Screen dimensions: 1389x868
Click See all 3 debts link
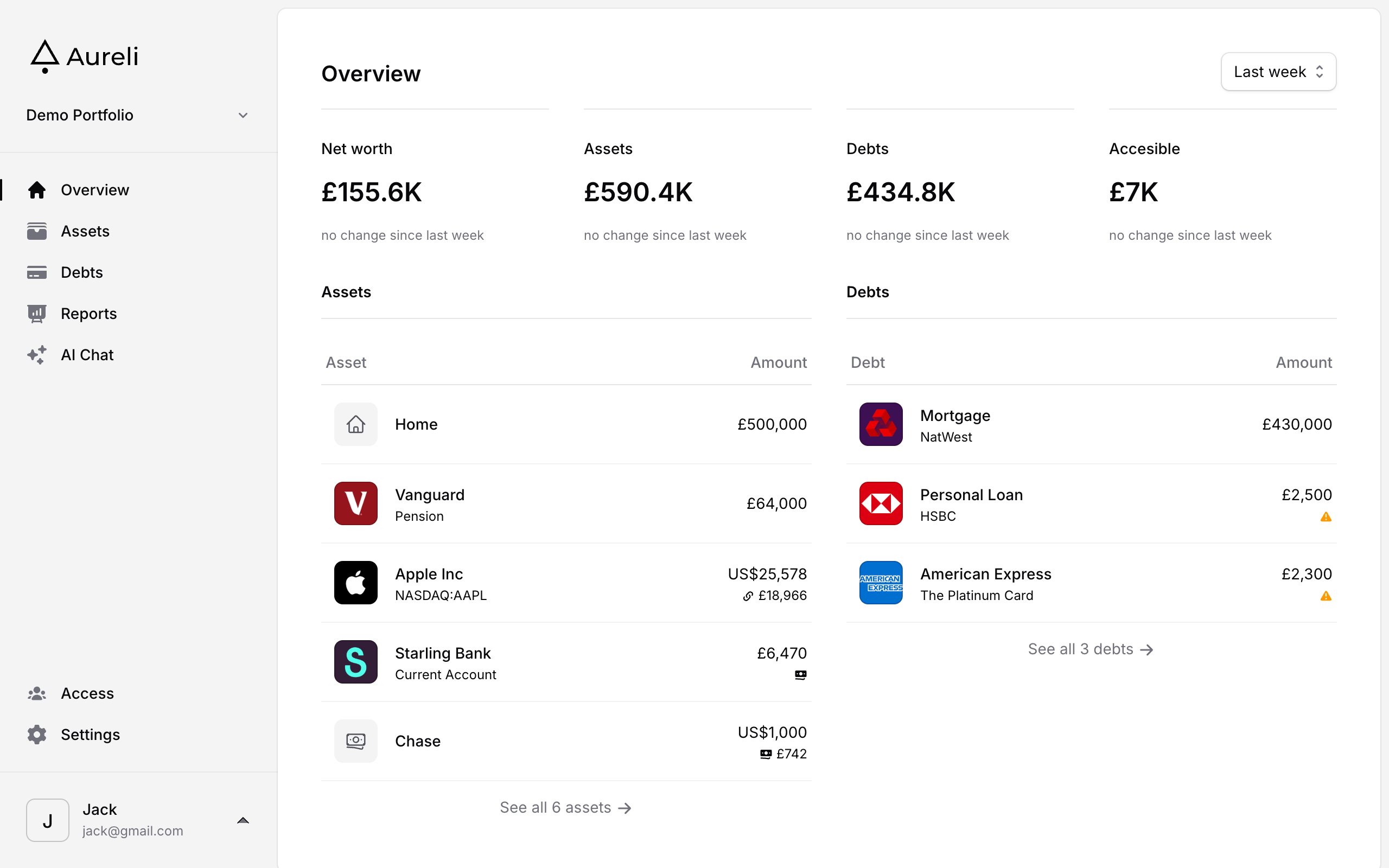coord(1091,649)
